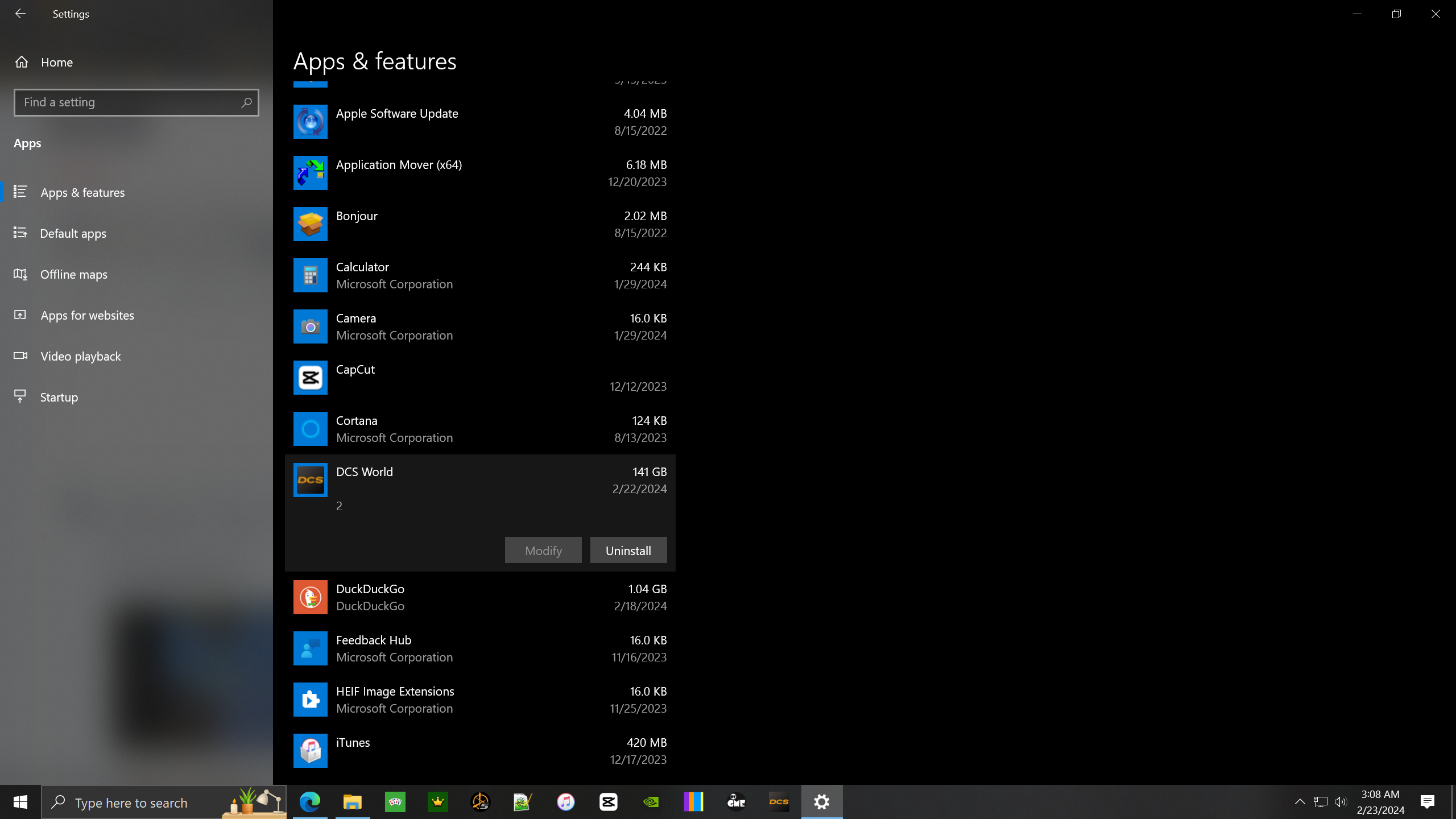Click the Feedback Hub app icon
The height and width of the screenshot is (819, 1456).
pos(310,648)
